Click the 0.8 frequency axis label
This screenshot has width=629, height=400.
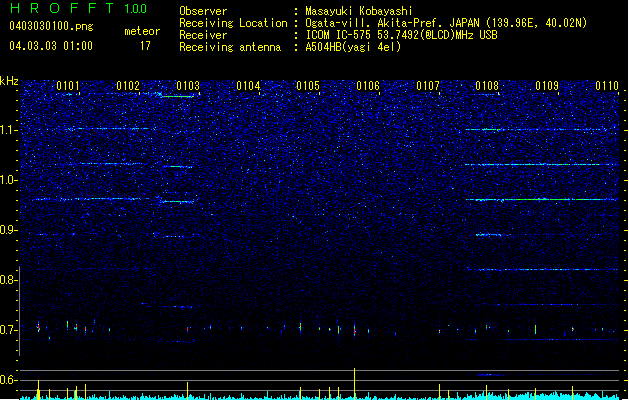8,280
